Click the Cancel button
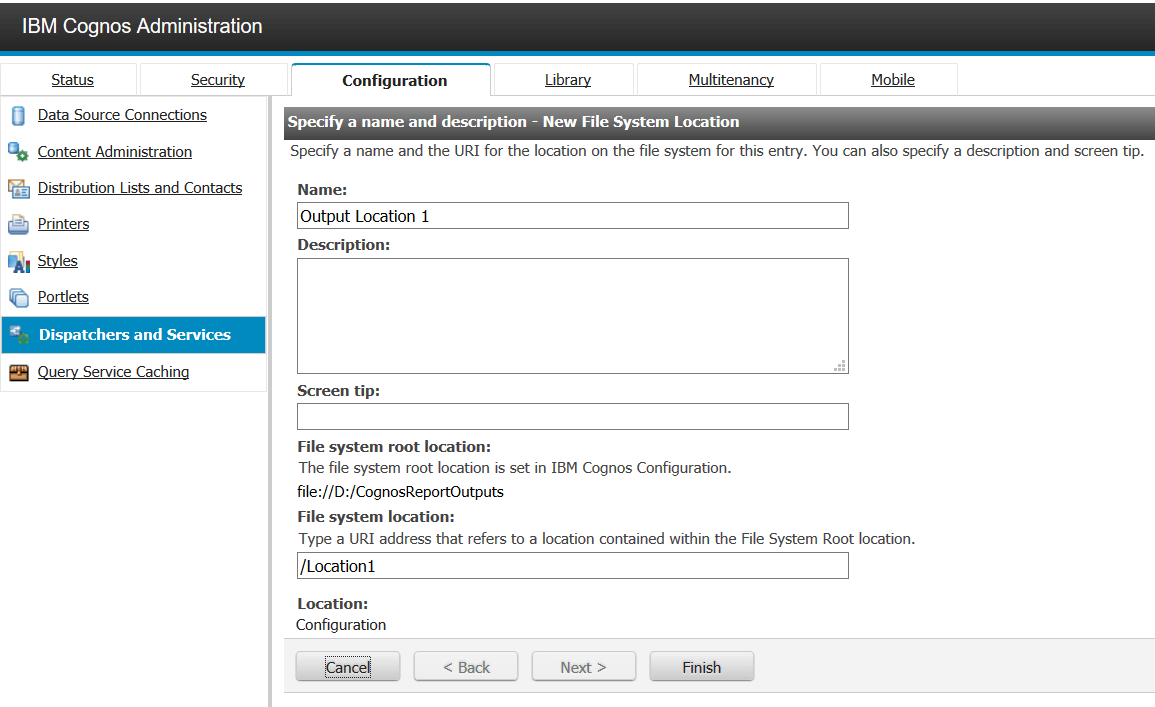The width and height of the screenshot is (1155, 707). [348, 666]
